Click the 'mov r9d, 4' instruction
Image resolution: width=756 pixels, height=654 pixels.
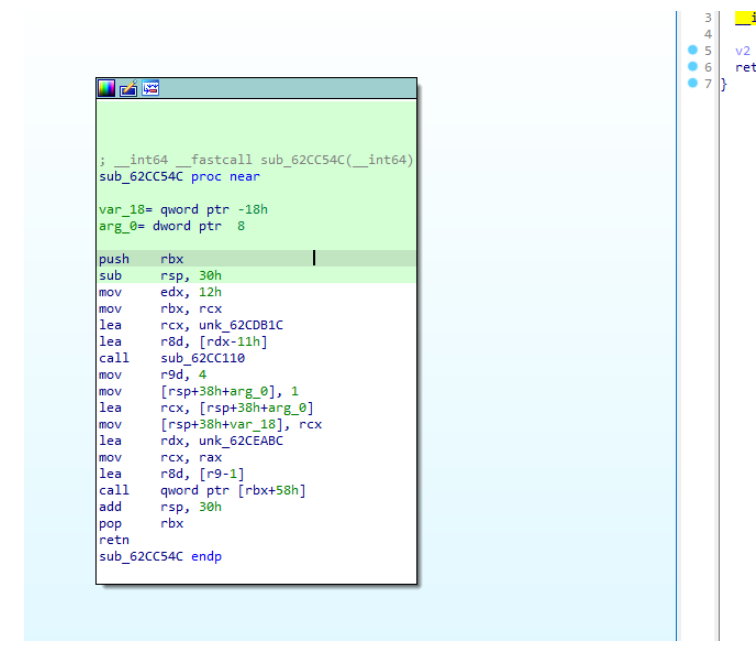152,374
